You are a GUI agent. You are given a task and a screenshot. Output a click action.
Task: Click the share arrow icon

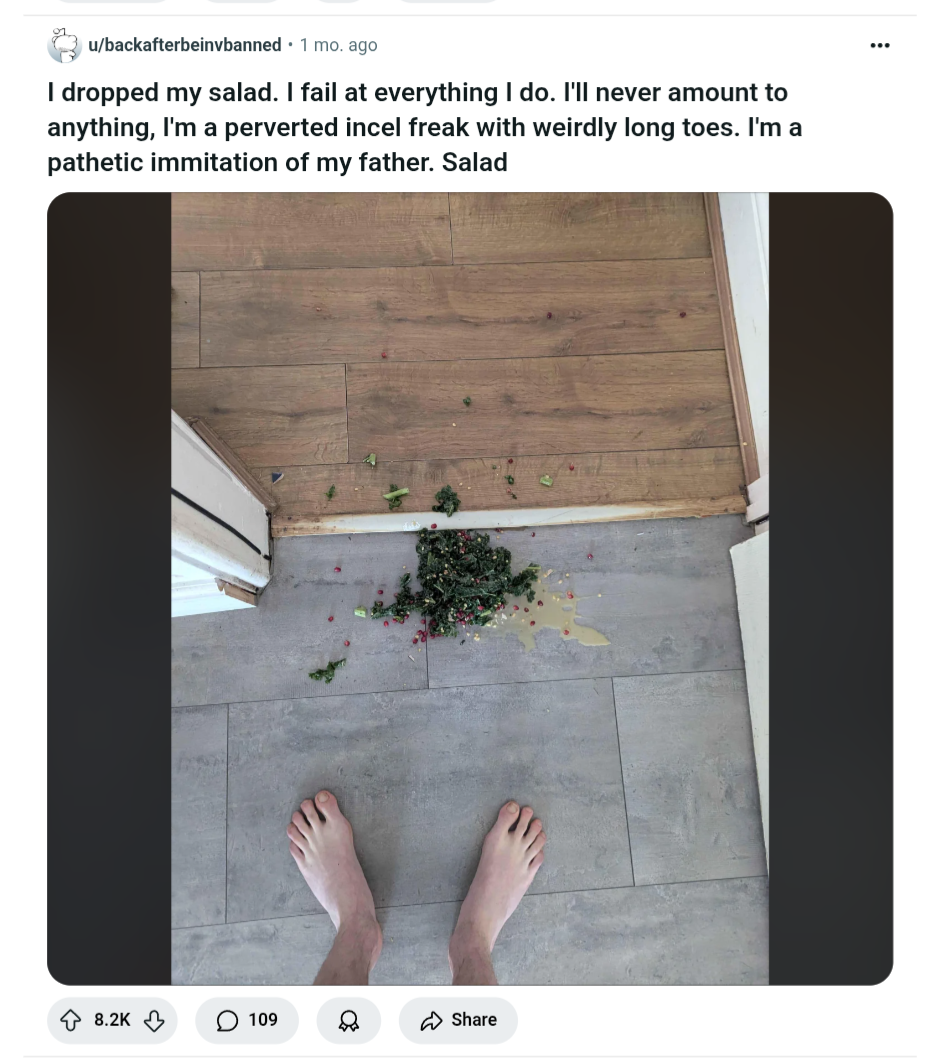tap(431, 1021)
